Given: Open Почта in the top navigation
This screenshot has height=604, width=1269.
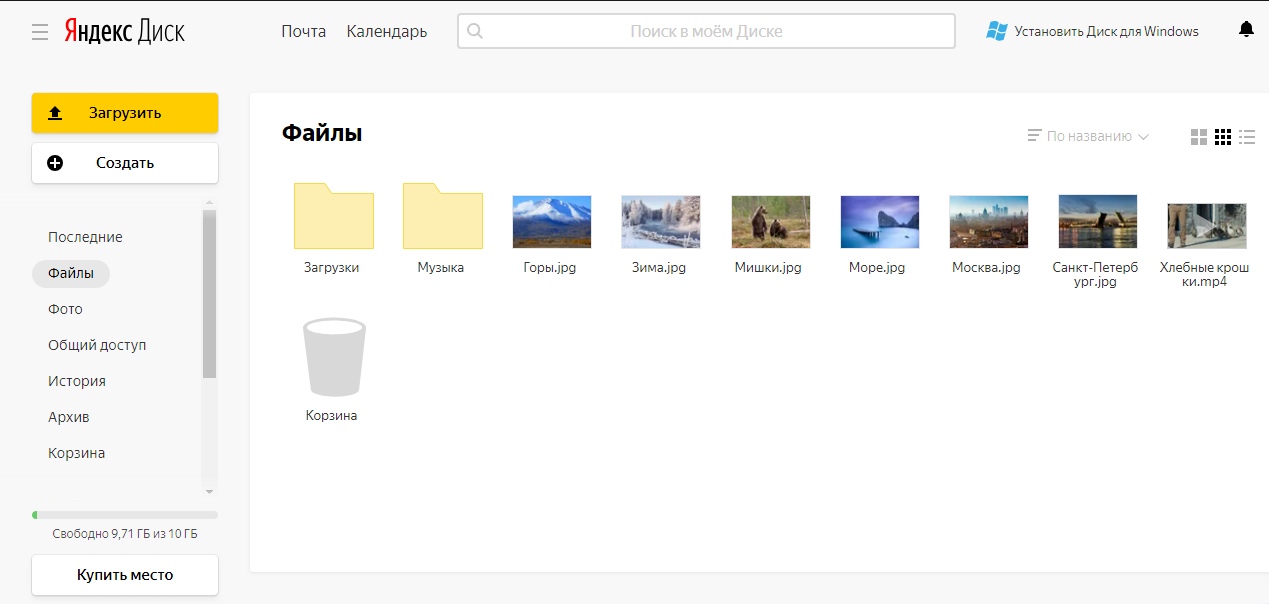Looking at the screenshot, I should coord(303,31).
